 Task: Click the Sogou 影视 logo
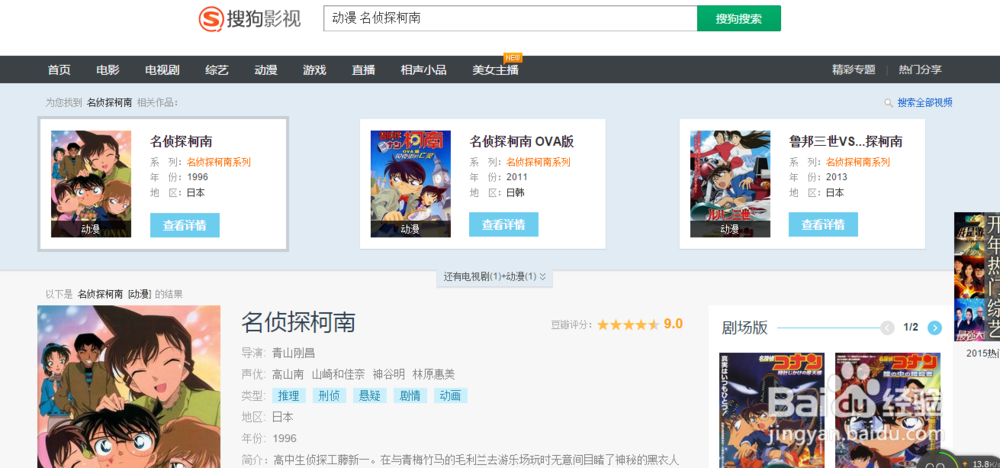[x=249, y=18]
